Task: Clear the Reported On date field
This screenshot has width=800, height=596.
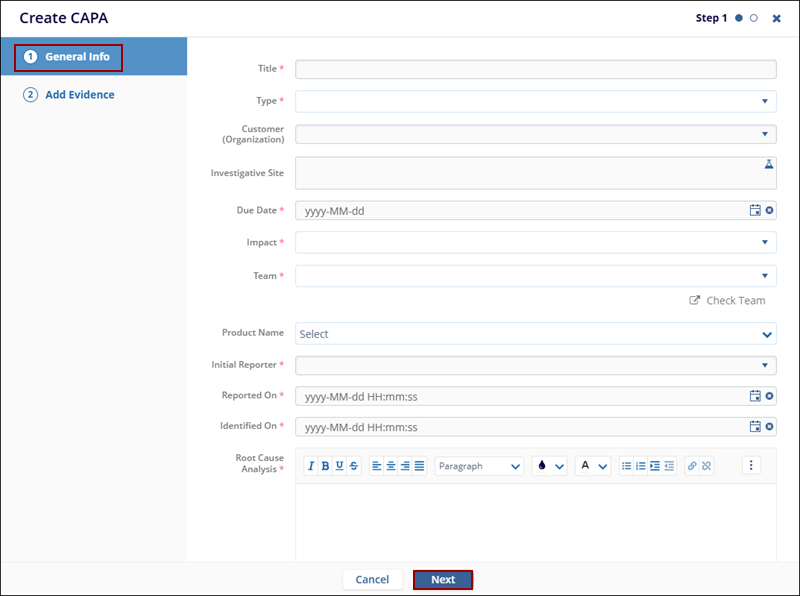Action: click(x=769, y=396)
